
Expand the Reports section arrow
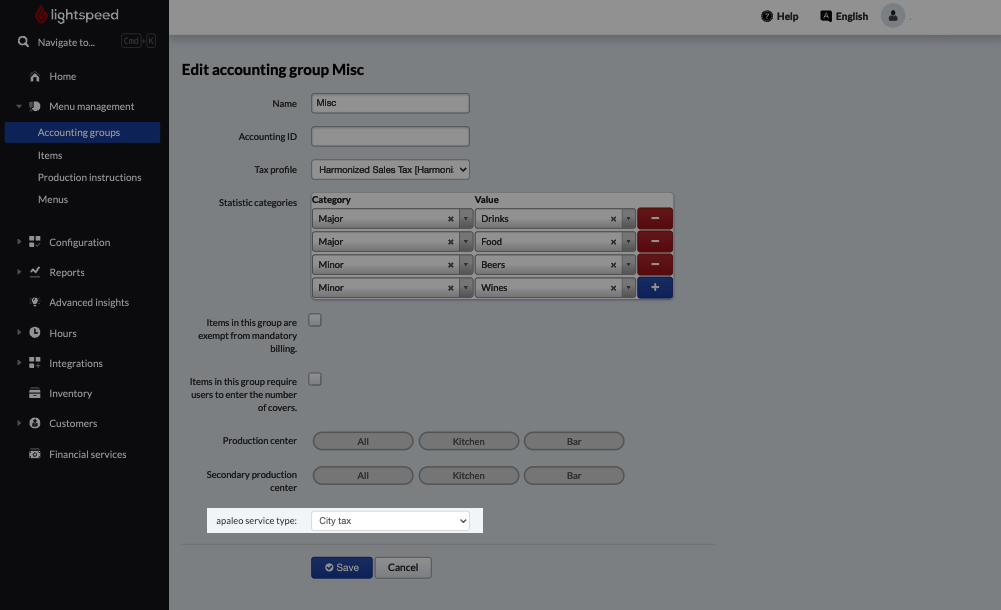point(19,272)
